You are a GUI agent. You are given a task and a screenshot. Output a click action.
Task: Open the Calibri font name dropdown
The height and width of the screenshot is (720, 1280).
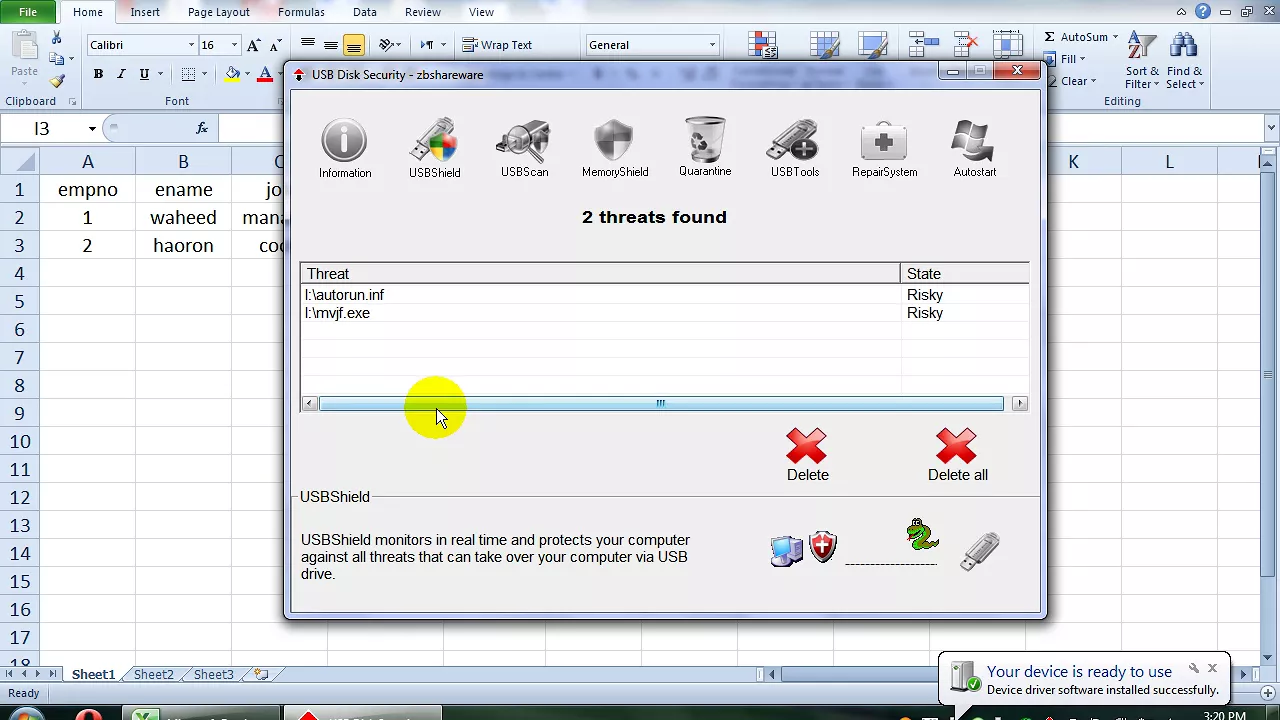tap(191, 45)
